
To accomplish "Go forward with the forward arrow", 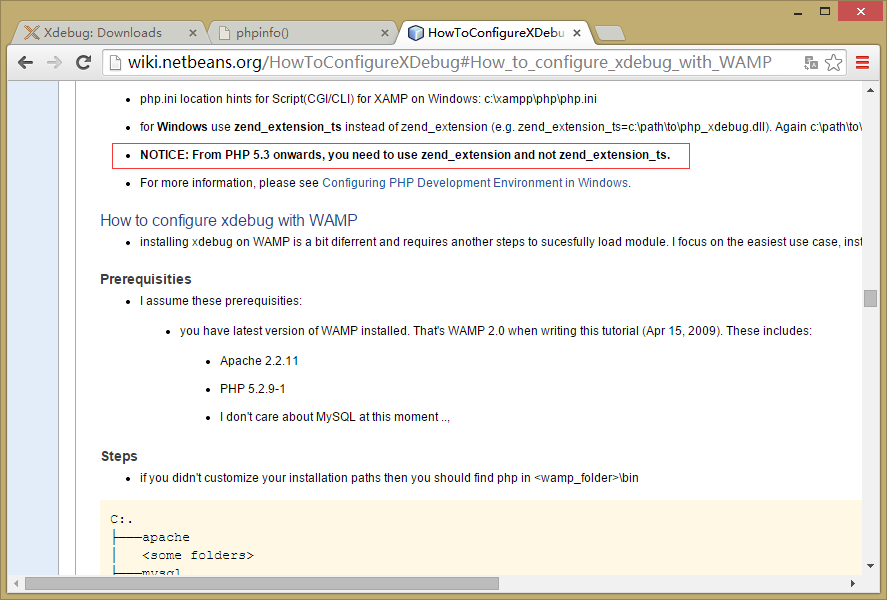I will point(54,62).
